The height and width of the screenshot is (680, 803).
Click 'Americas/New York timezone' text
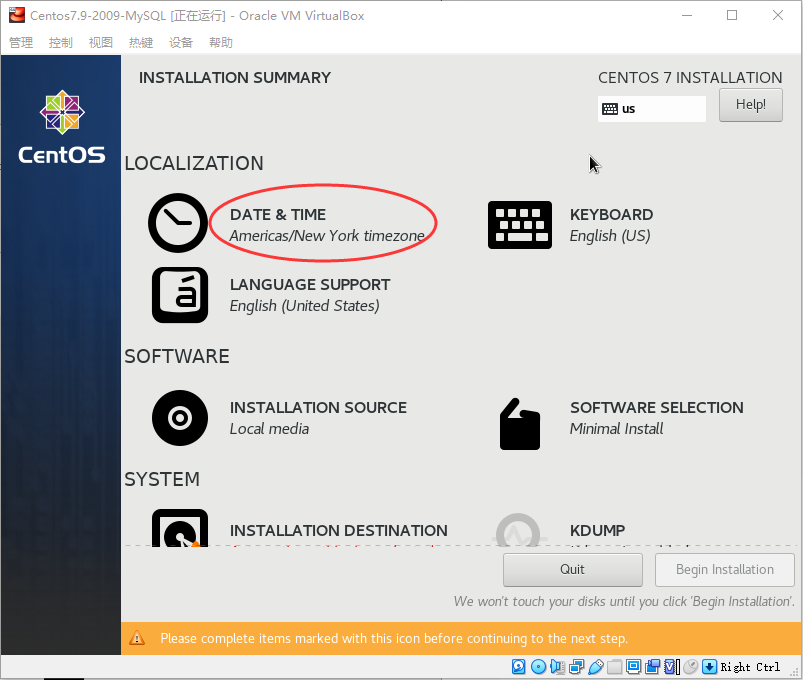[x=327, y=236]
